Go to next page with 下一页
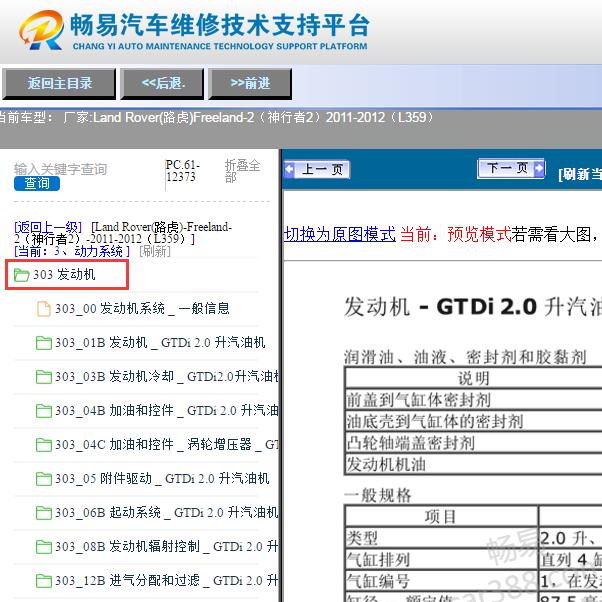602x602 pixels. coord(511,168)
